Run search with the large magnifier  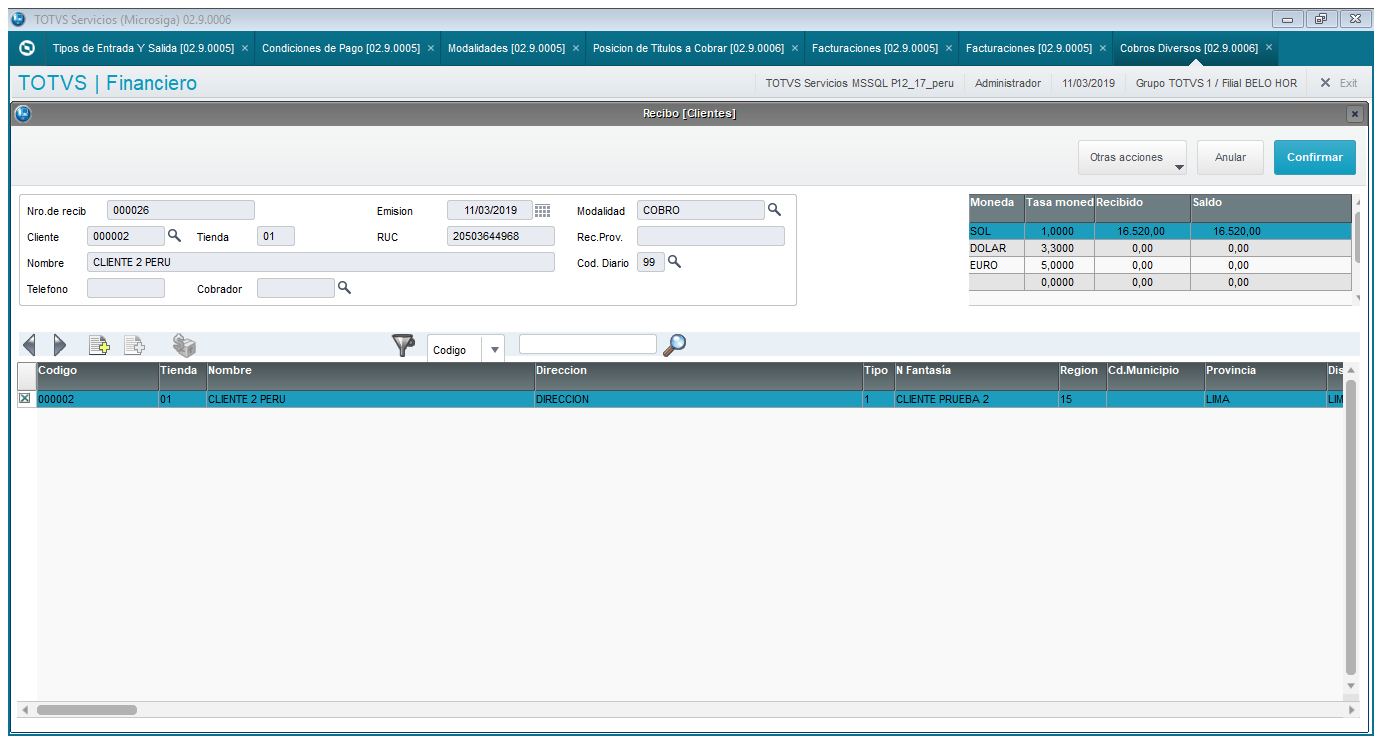coord(675,345)
